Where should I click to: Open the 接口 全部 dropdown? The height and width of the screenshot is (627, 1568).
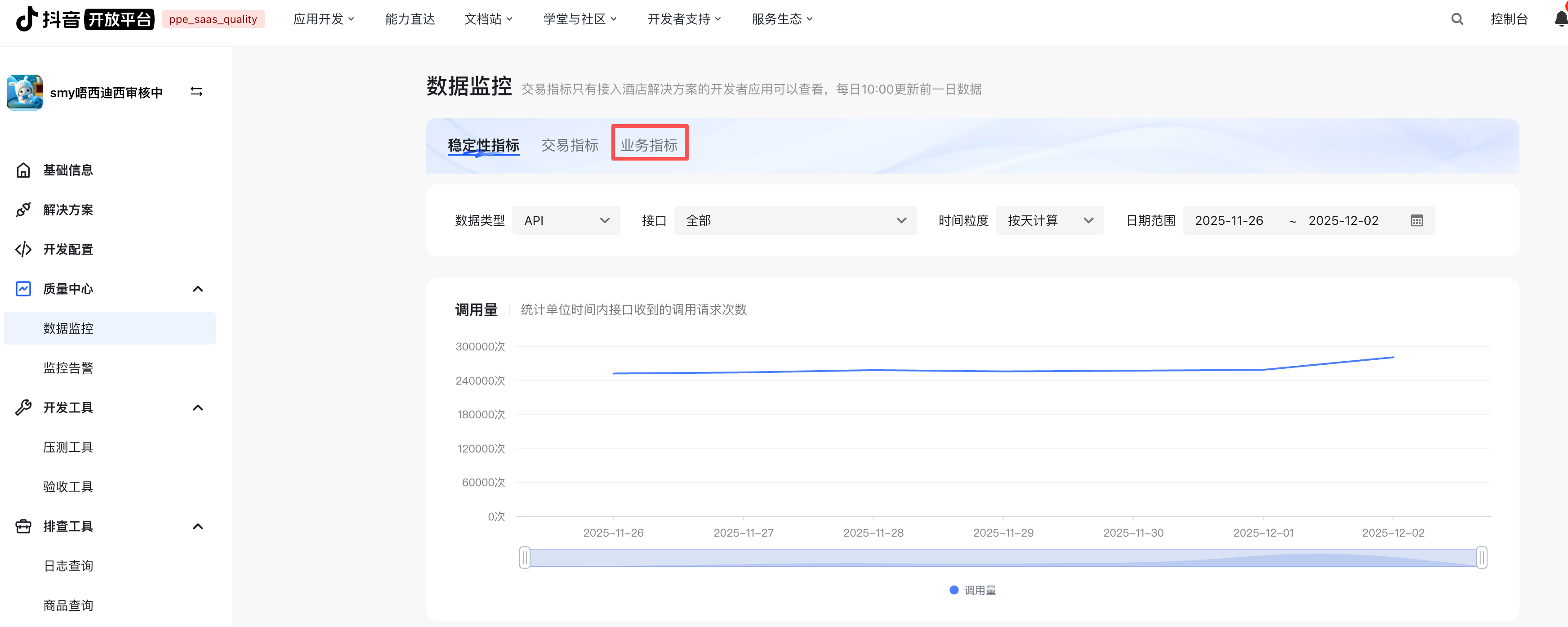[795, 220]
